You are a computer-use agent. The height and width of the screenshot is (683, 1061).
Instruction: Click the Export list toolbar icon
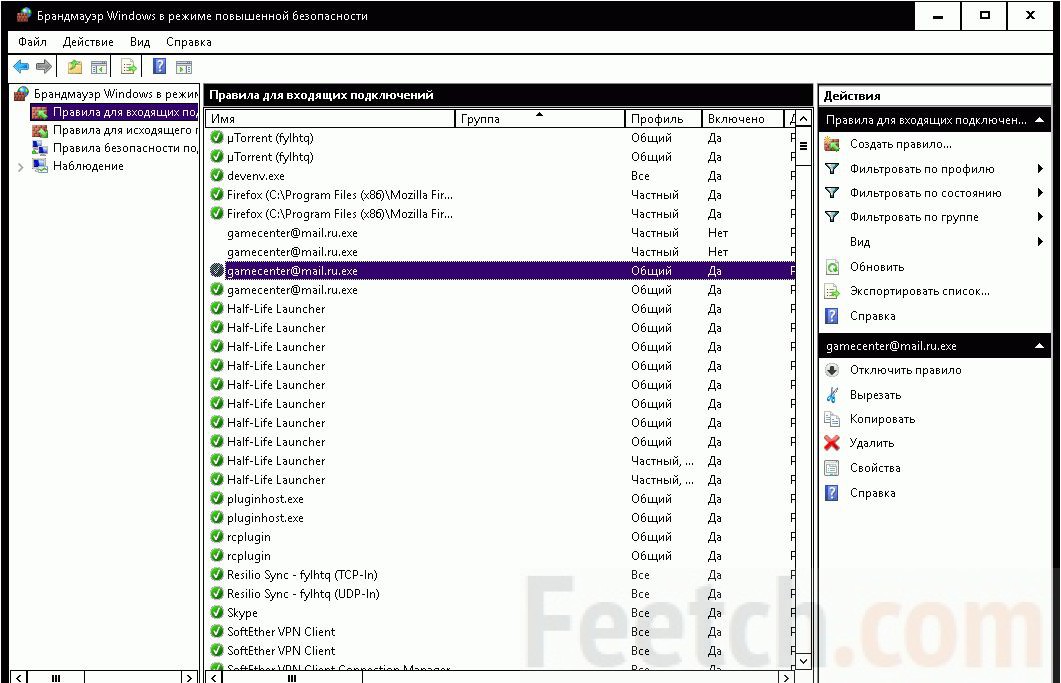[x=129, y=66]
